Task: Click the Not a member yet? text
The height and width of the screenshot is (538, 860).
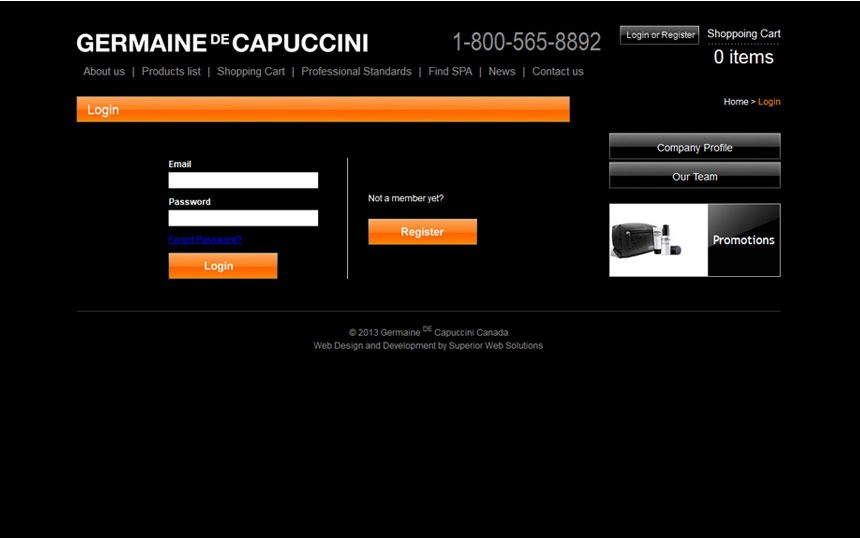Action: click(405, 198)
